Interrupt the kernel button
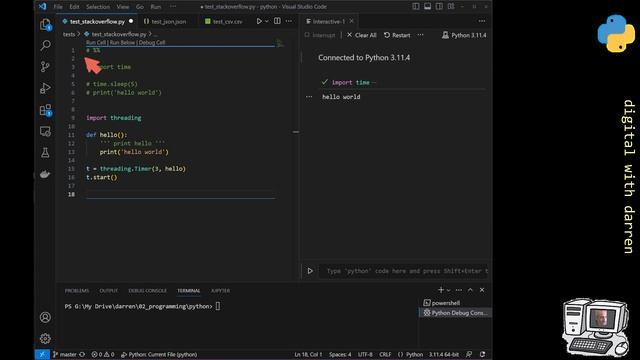Screen dimensions: 640x360 (320, 35)
